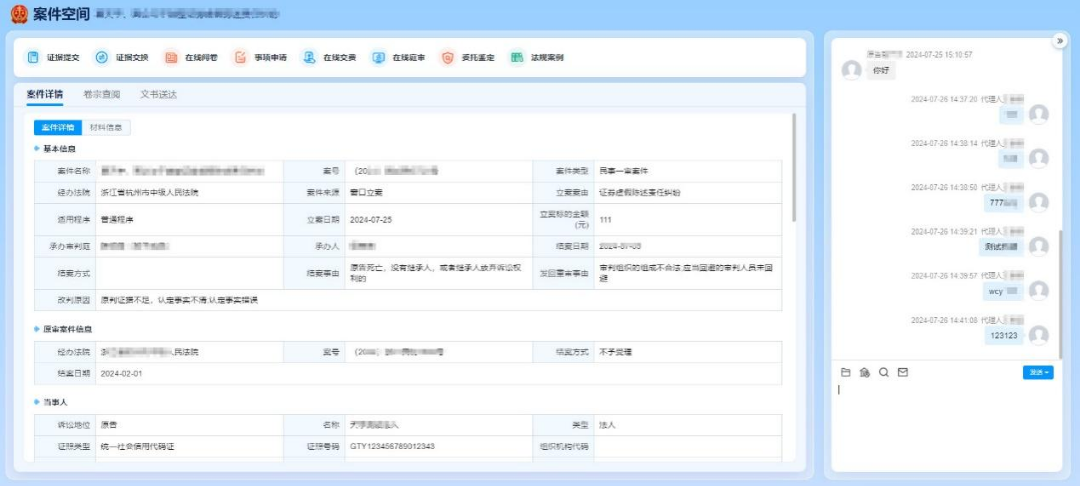Click the 原告 litigation status value
The width and height of the screenshot is (1080, 486).
coord(108,425)
